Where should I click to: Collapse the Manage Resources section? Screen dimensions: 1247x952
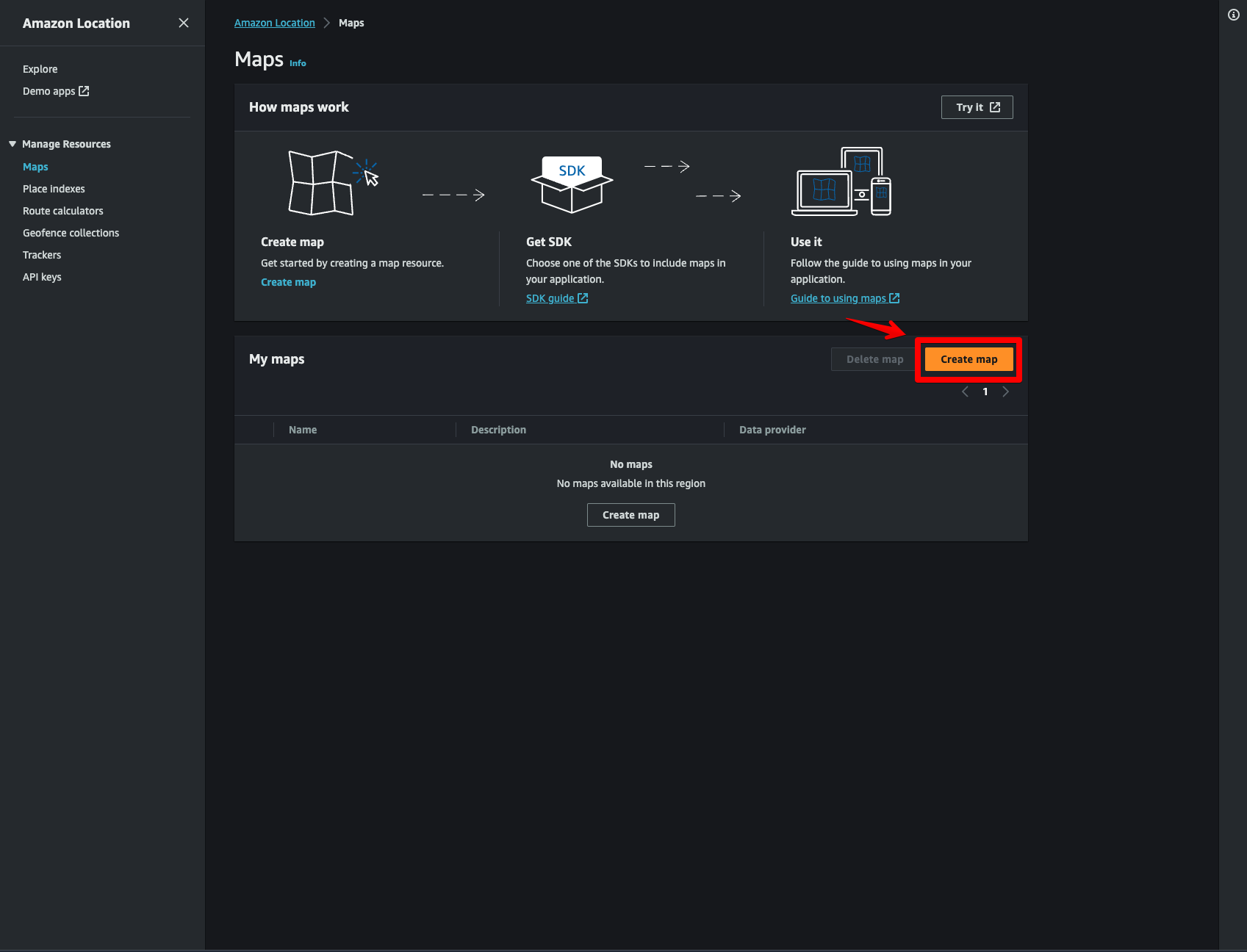12,144
